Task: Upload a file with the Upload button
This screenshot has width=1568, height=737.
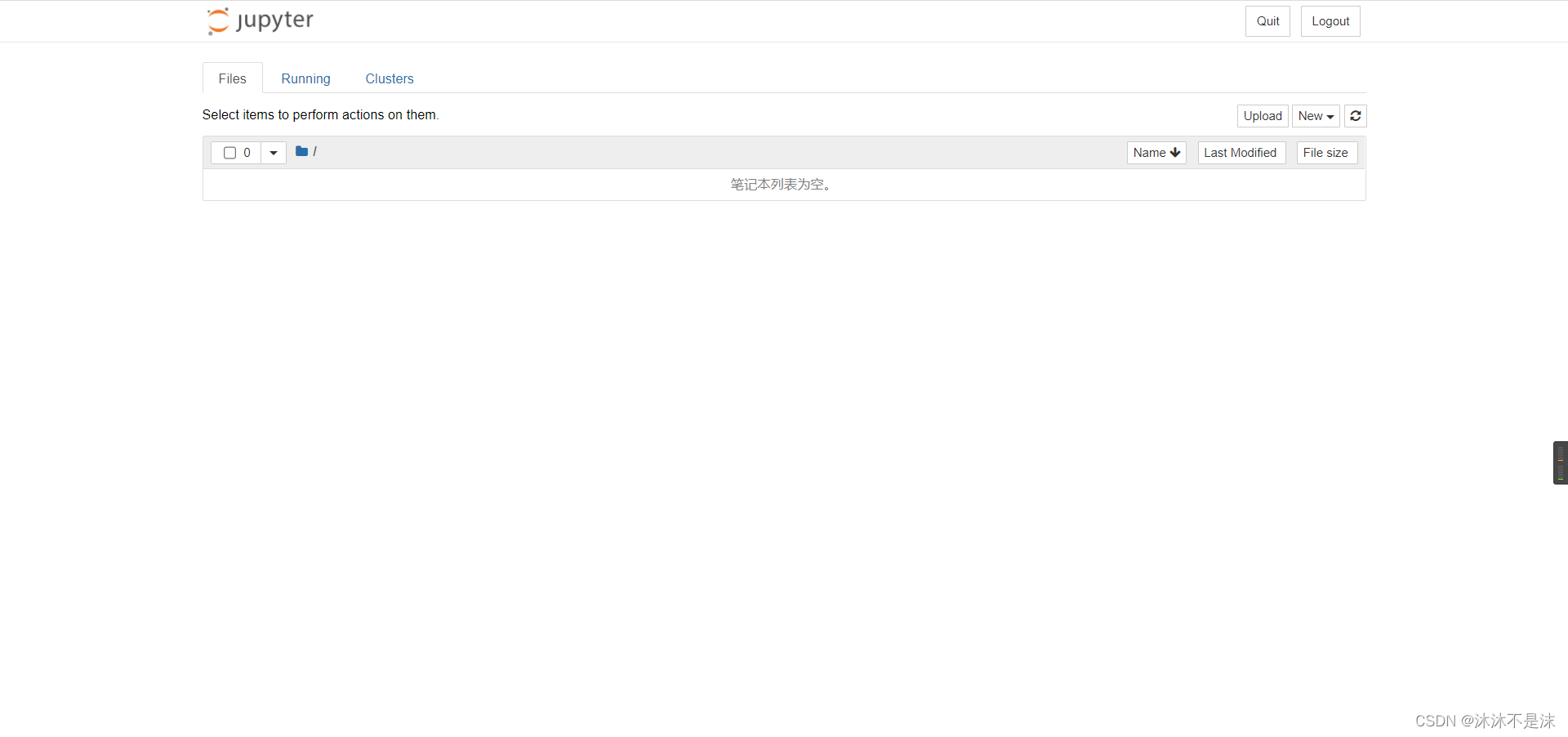Action: coord(1263,116)
